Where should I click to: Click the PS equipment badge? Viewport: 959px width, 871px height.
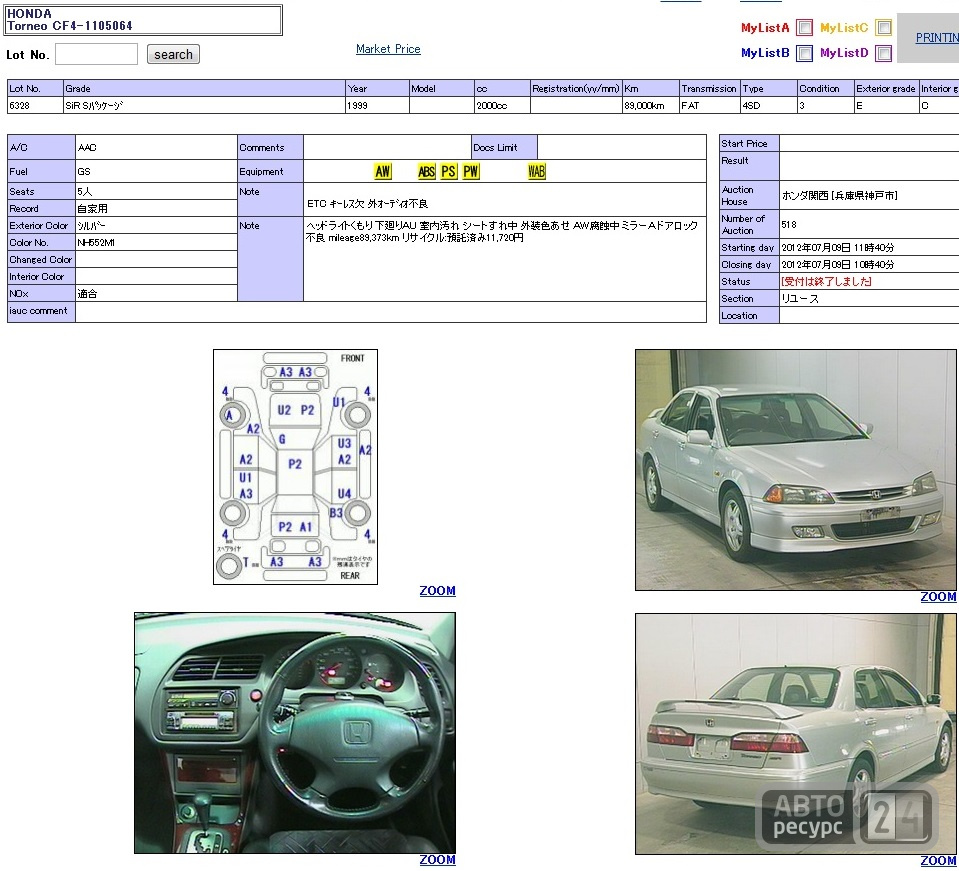(x=448, y=172)
